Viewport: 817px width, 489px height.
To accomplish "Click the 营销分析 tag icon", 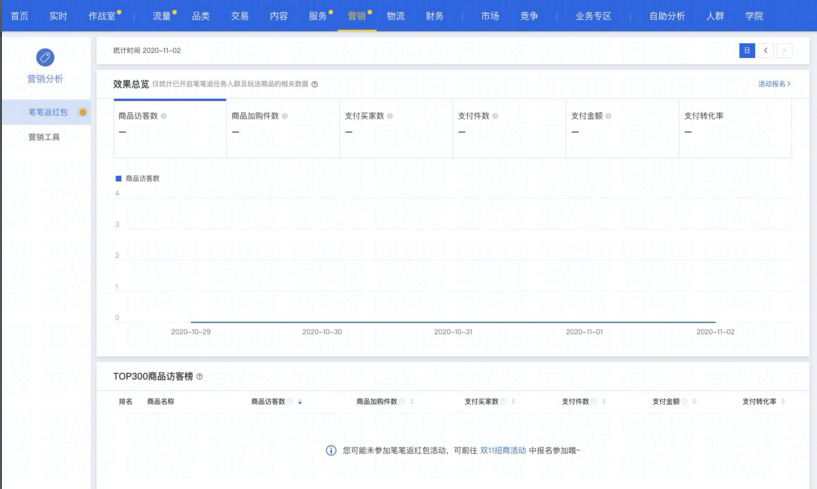I will point(45,57).
